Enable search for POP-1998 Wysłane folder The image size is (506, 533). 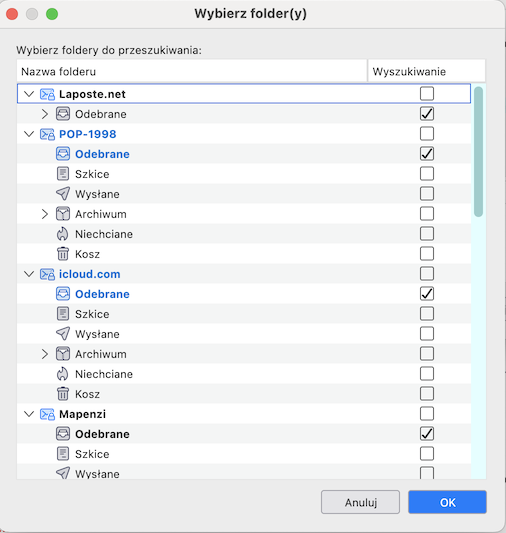(x=427, y=194)
